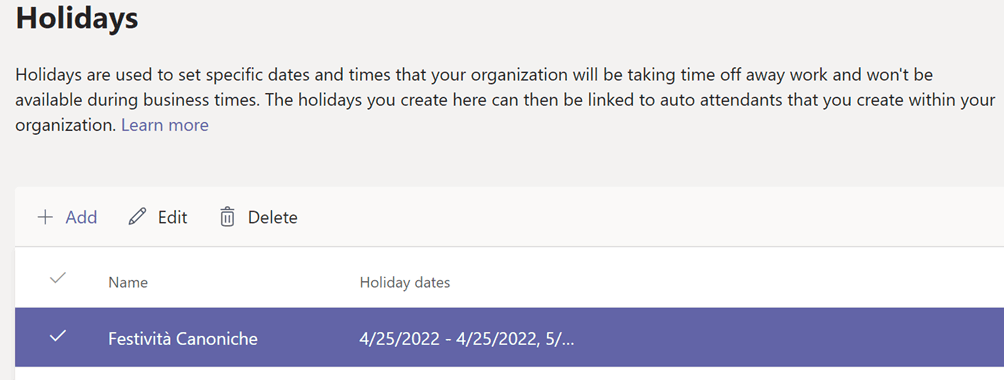Click the empty row below Festività Canoniche
This screenshot has width=1004, height=380.
tap(509, 374)
